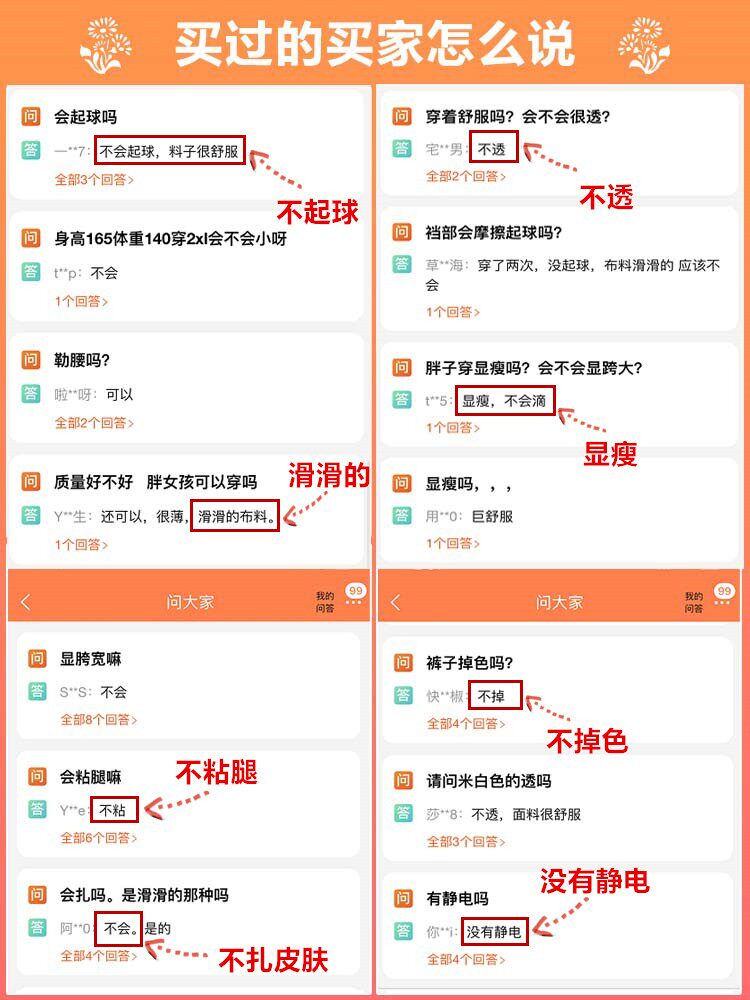
Task: Tap the 答 icon beside 没有静电 answer
Action: click(402, 931)
